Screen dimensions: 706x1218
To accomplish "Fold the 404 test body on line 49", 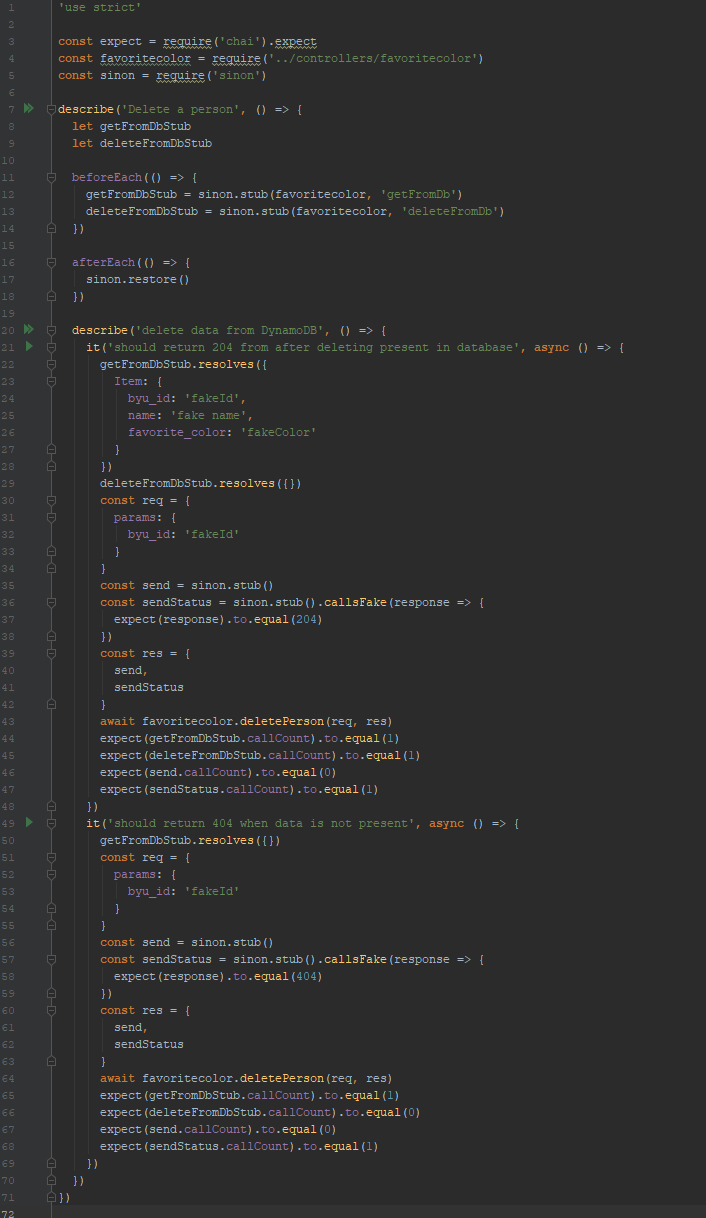I will coord(51,823).
